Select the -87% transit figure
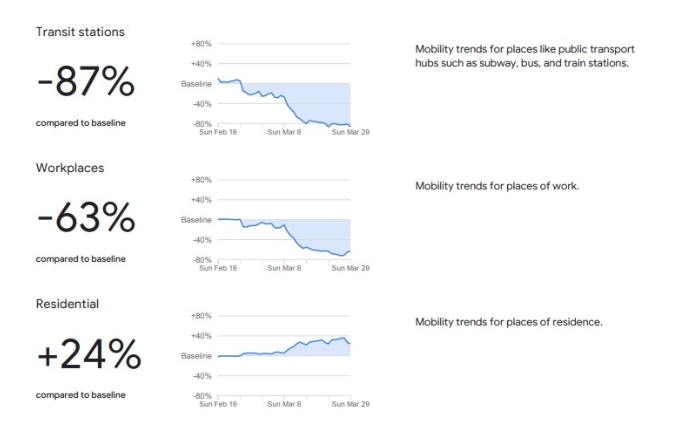The width and height of the screenshot is (676, 430). pyautogui.click(x=85, y=84)
